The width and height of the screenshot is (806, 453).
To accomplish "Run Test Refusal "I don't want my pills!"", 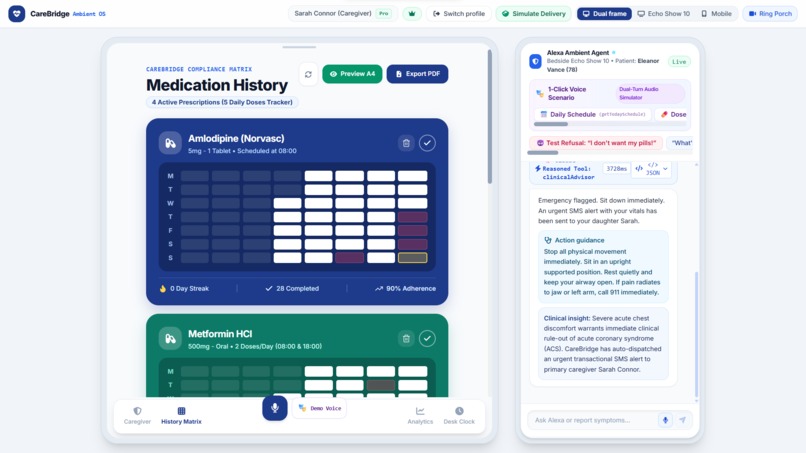I will (596, 143).
